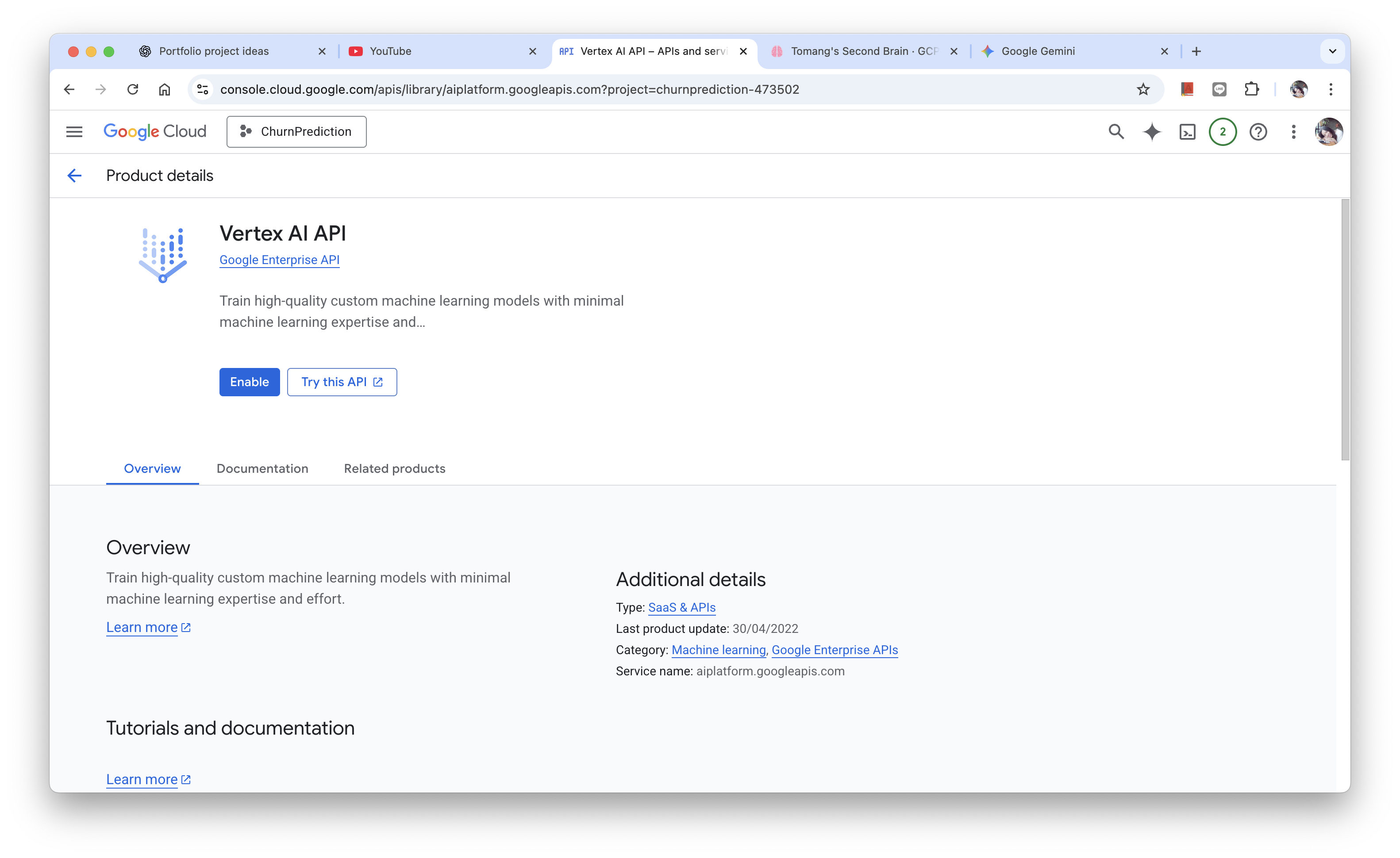This screenshot has height=858, width=1400.
Task: Click the Enable button
Action: pos(250,382)
